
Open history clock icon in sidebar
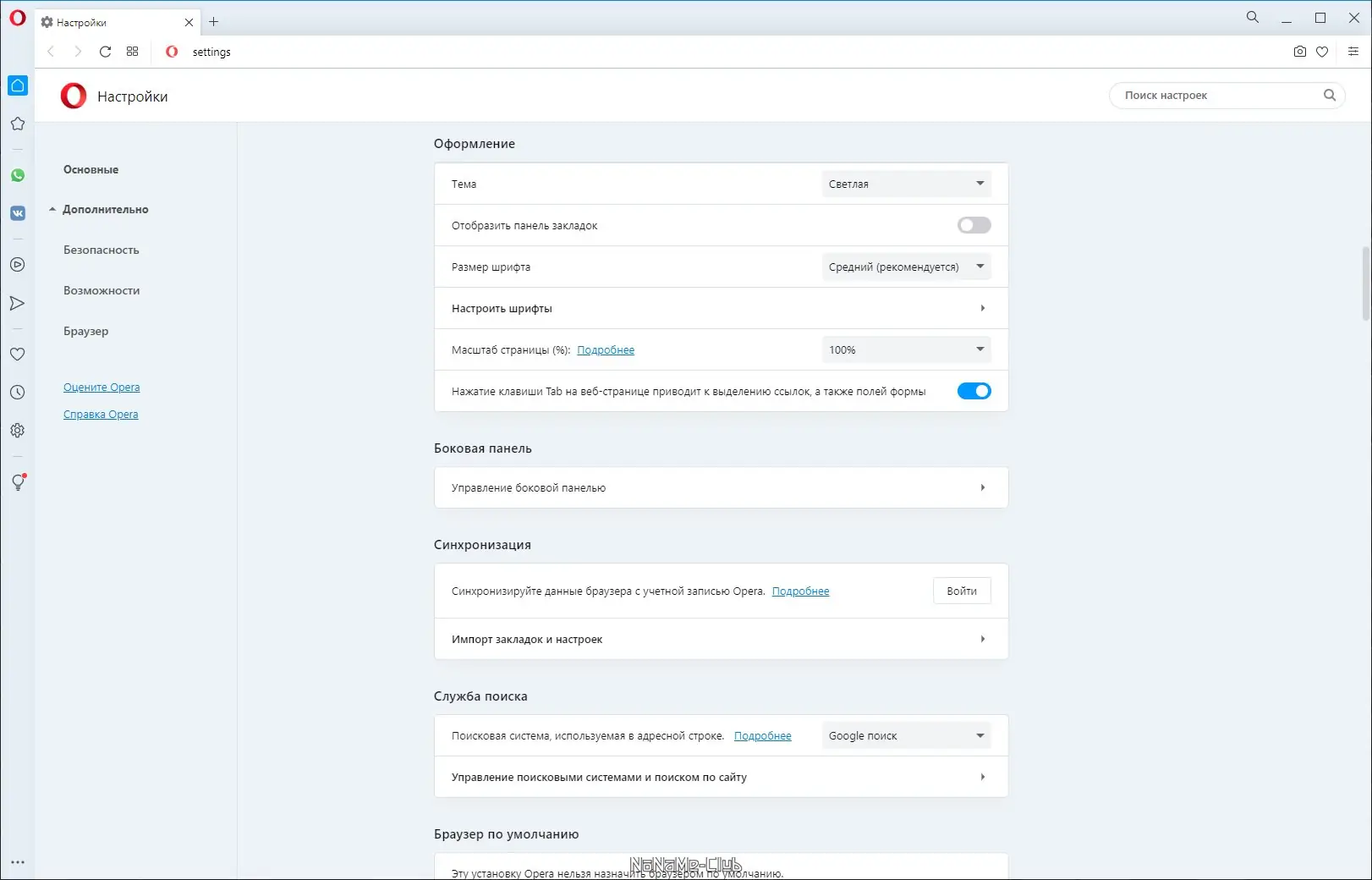click(x=18, y=393)
